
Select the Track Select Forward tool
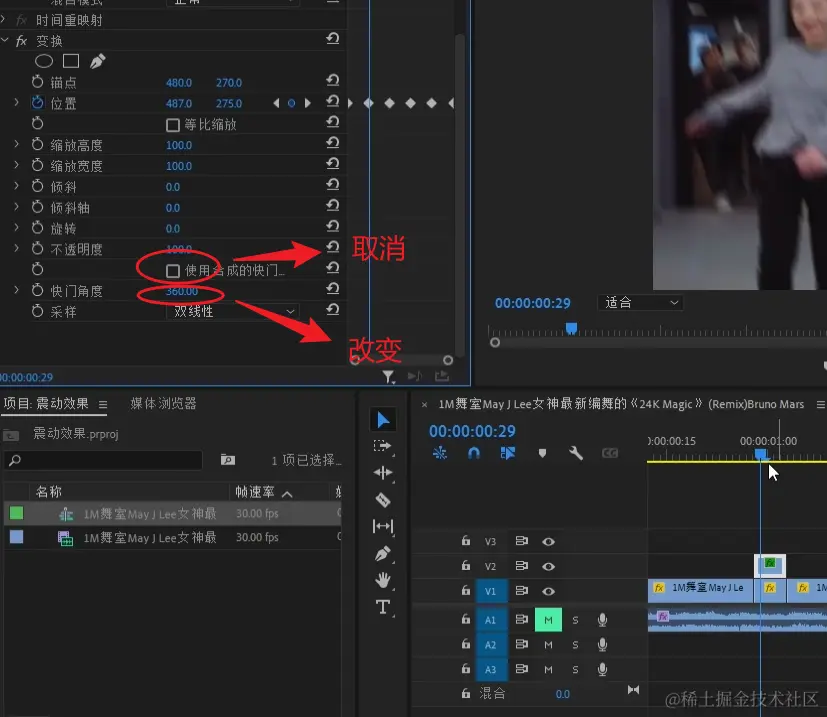pos(383,446)
